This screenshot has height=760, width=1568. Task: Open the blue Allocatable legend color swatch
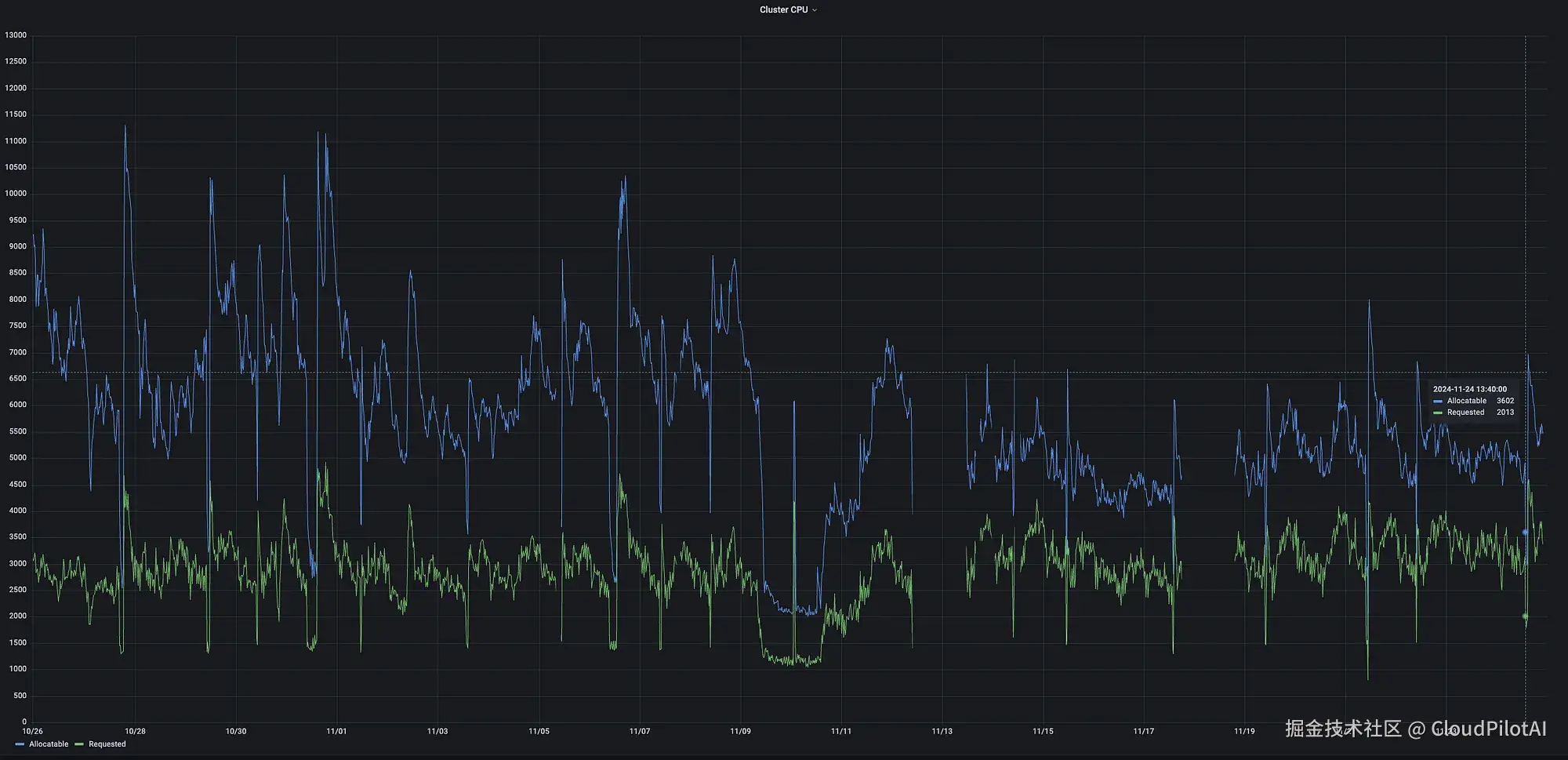20,744
